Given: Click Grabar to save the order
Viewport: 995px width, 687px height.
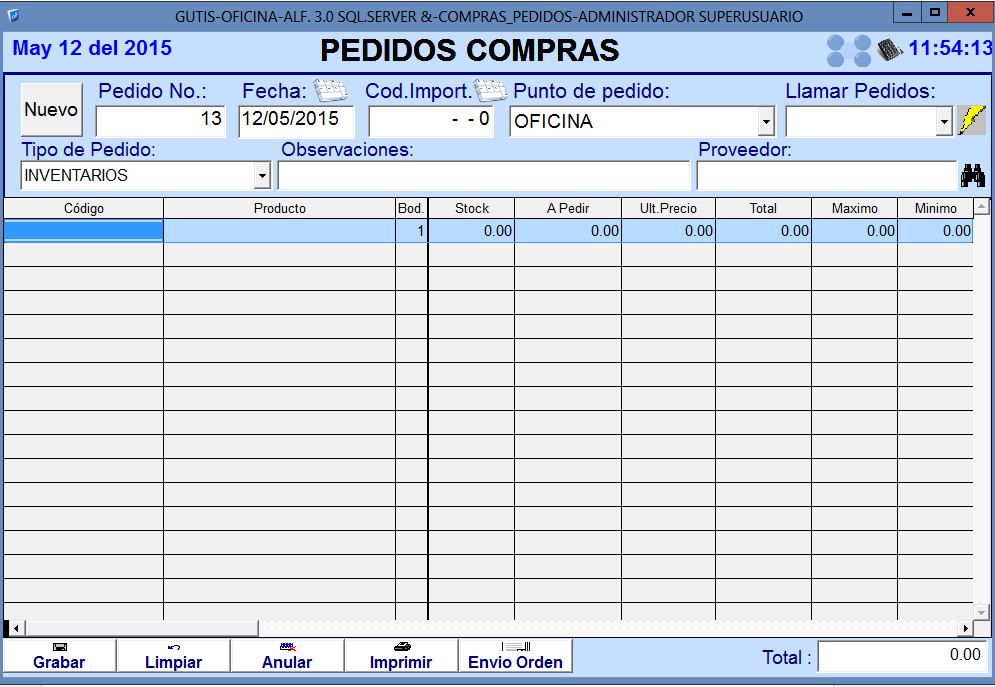Looking at the screenshot, I should (x=59, y=656).
